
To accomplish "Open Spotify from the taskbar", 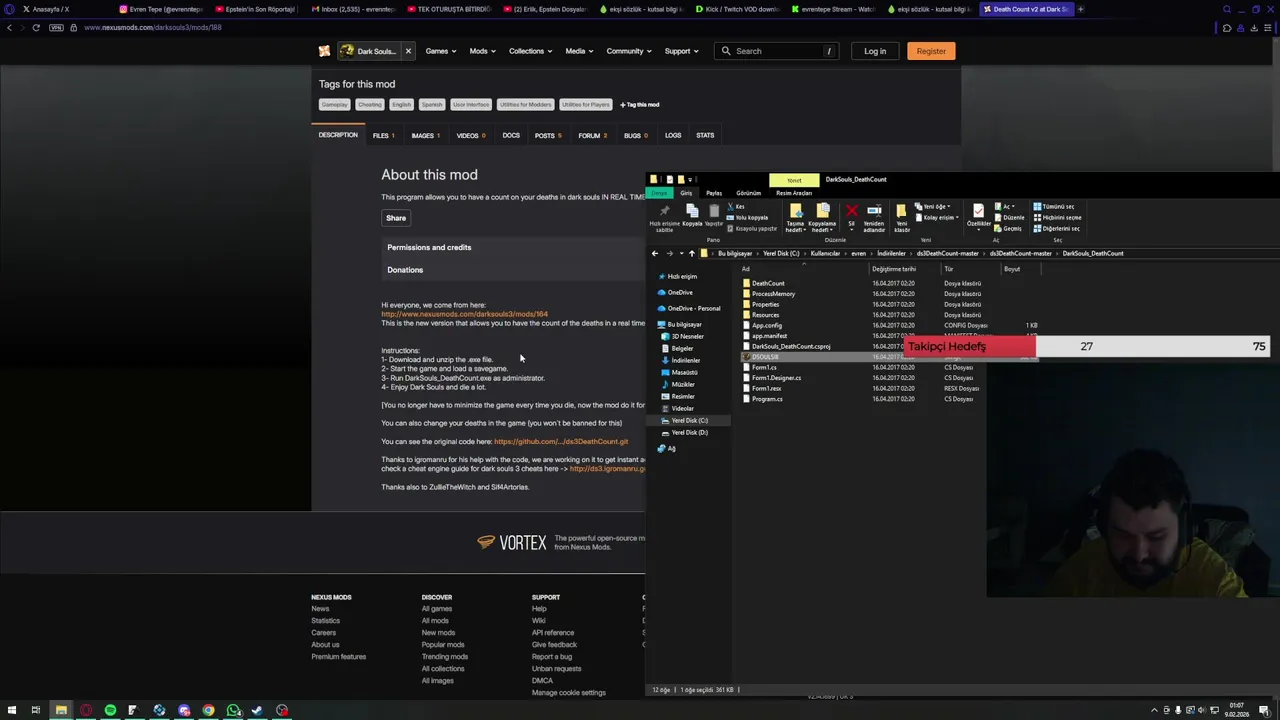I will pos(110,710).
